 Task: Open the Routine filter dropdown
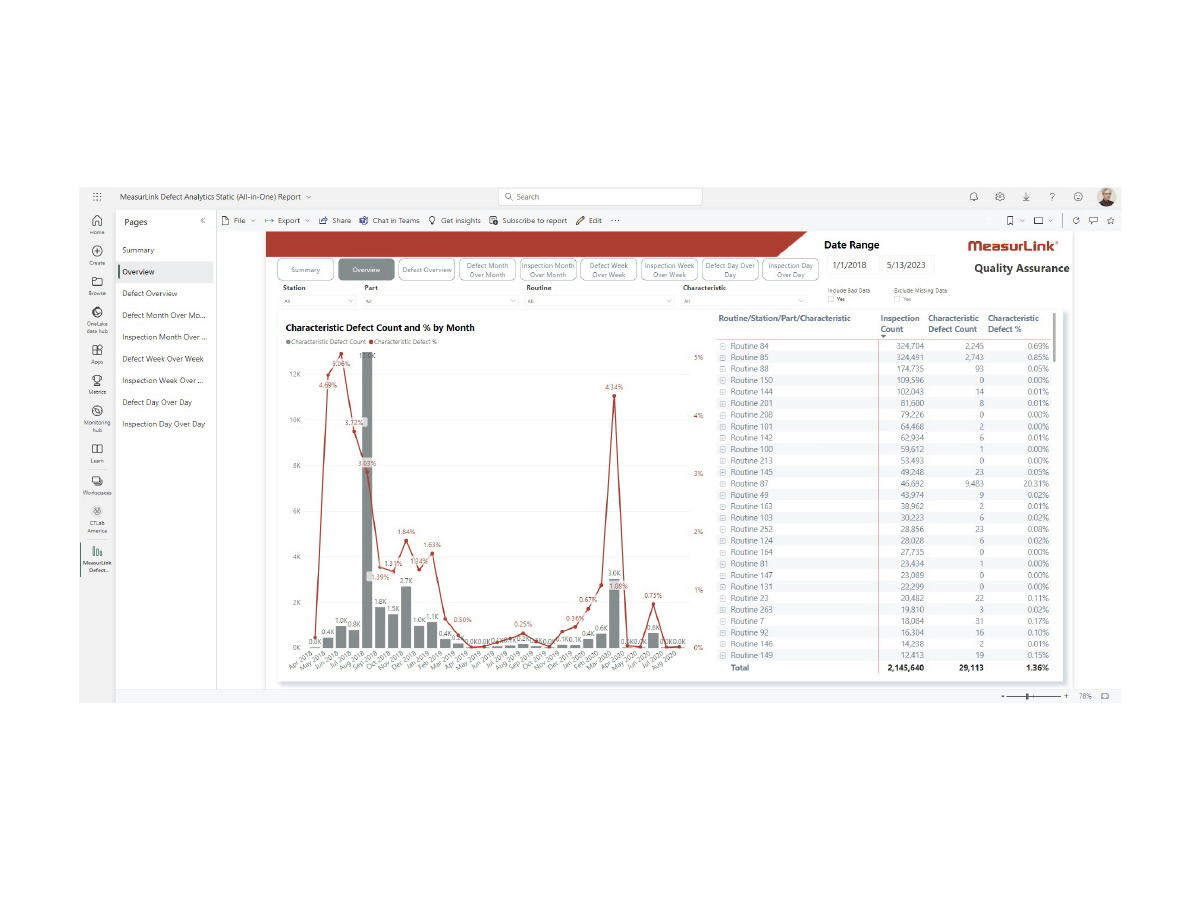pos(598,300)
